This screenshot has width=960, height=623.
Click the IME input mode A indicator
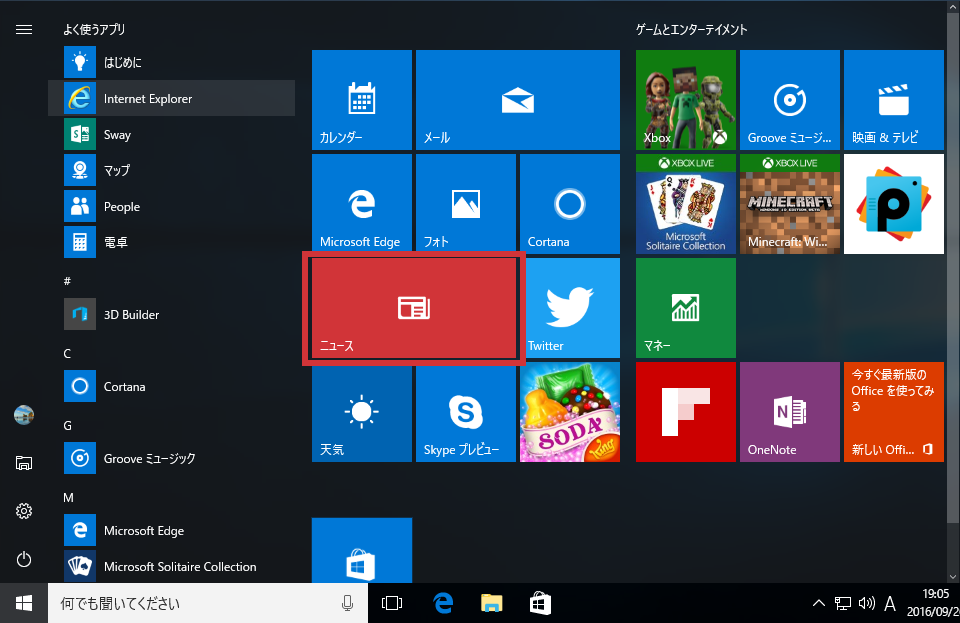(x=890, y=604)
